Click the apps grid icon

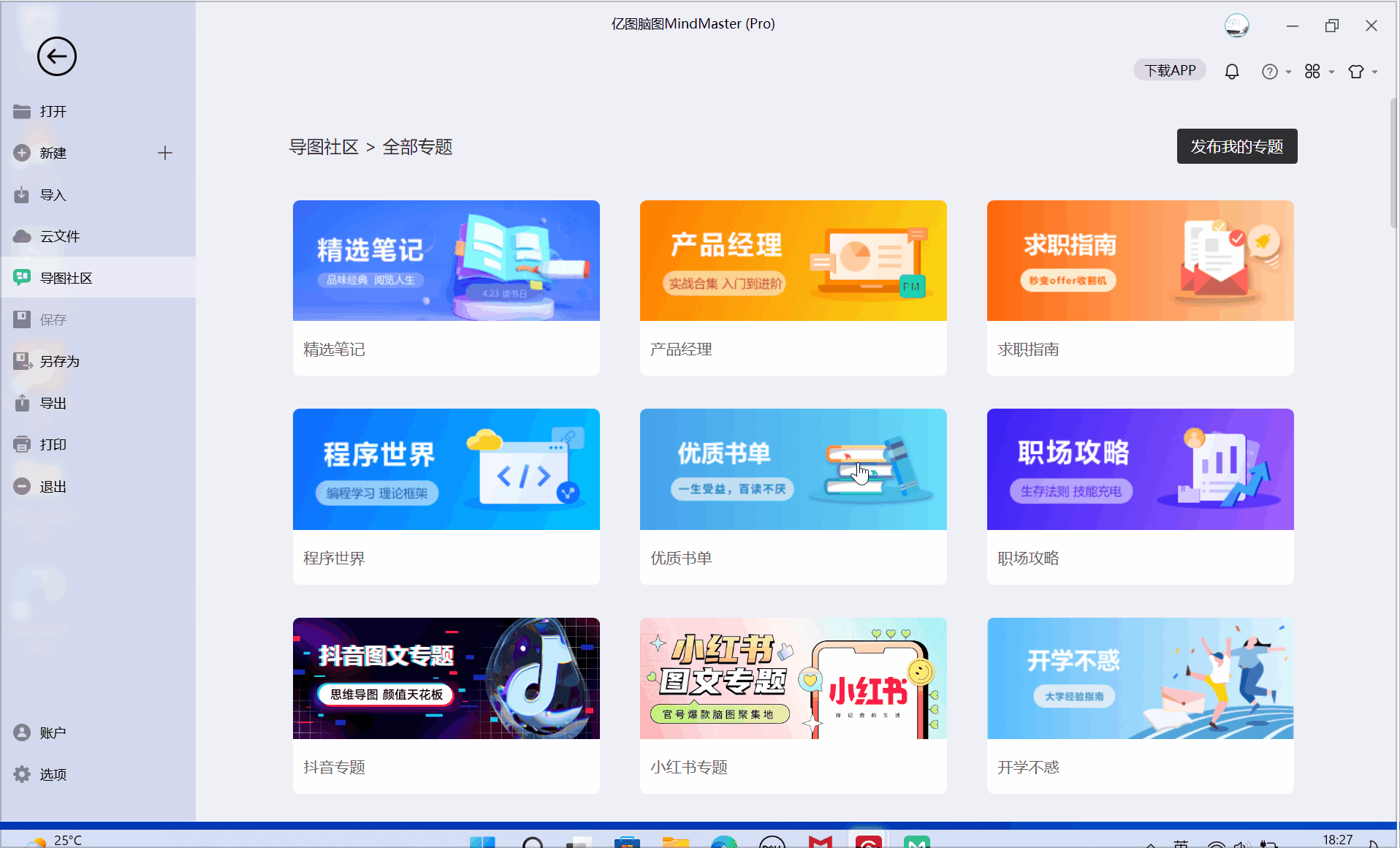[x=1312, y=71]
